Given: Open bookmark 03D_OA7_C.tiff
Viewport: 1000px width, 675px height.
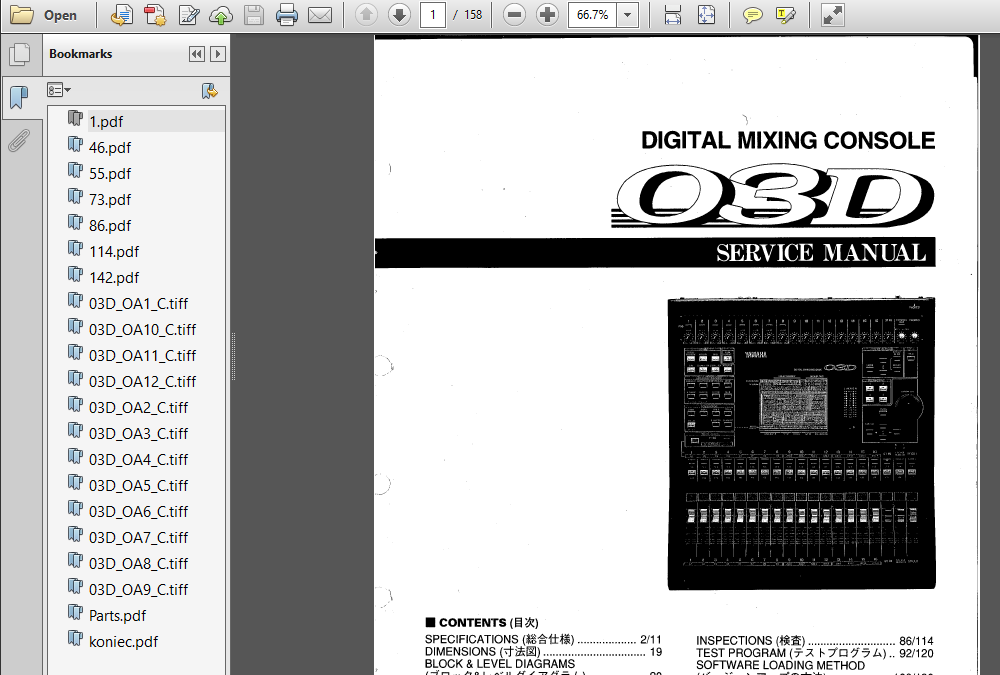Looking at the screenshot, I should pyautogui.click(x=138, y=538).
